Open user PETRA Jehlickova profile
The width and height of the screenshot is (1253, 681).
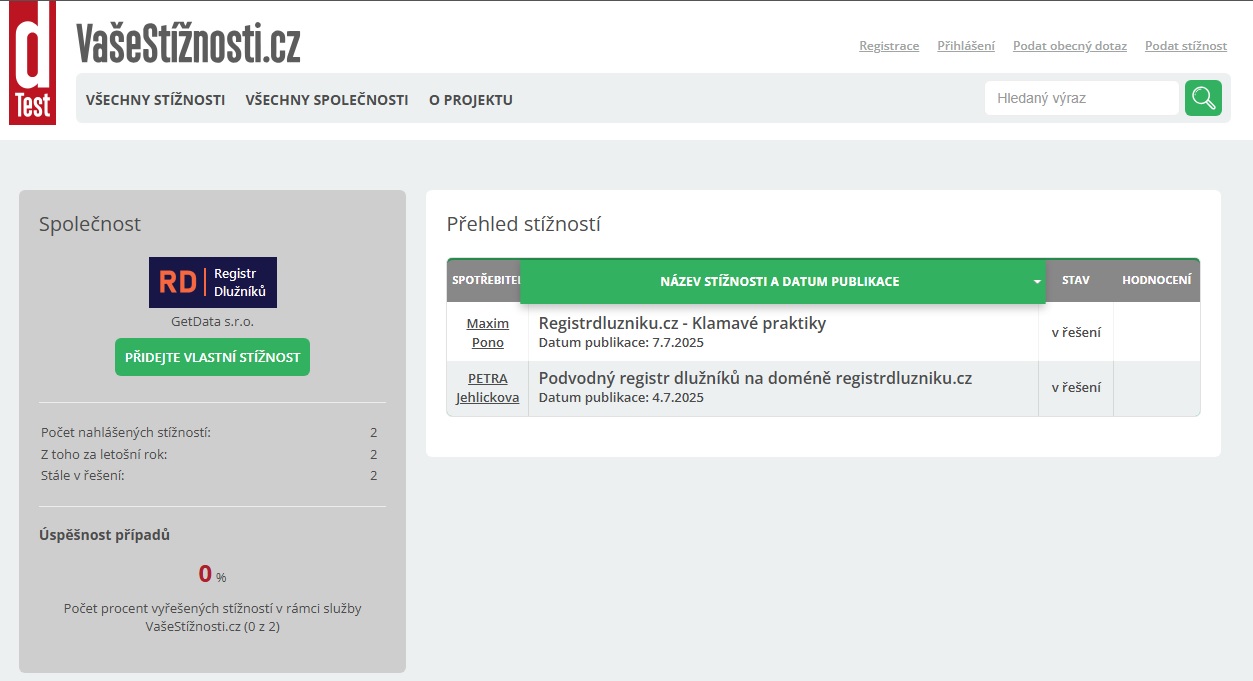[488, 388]
